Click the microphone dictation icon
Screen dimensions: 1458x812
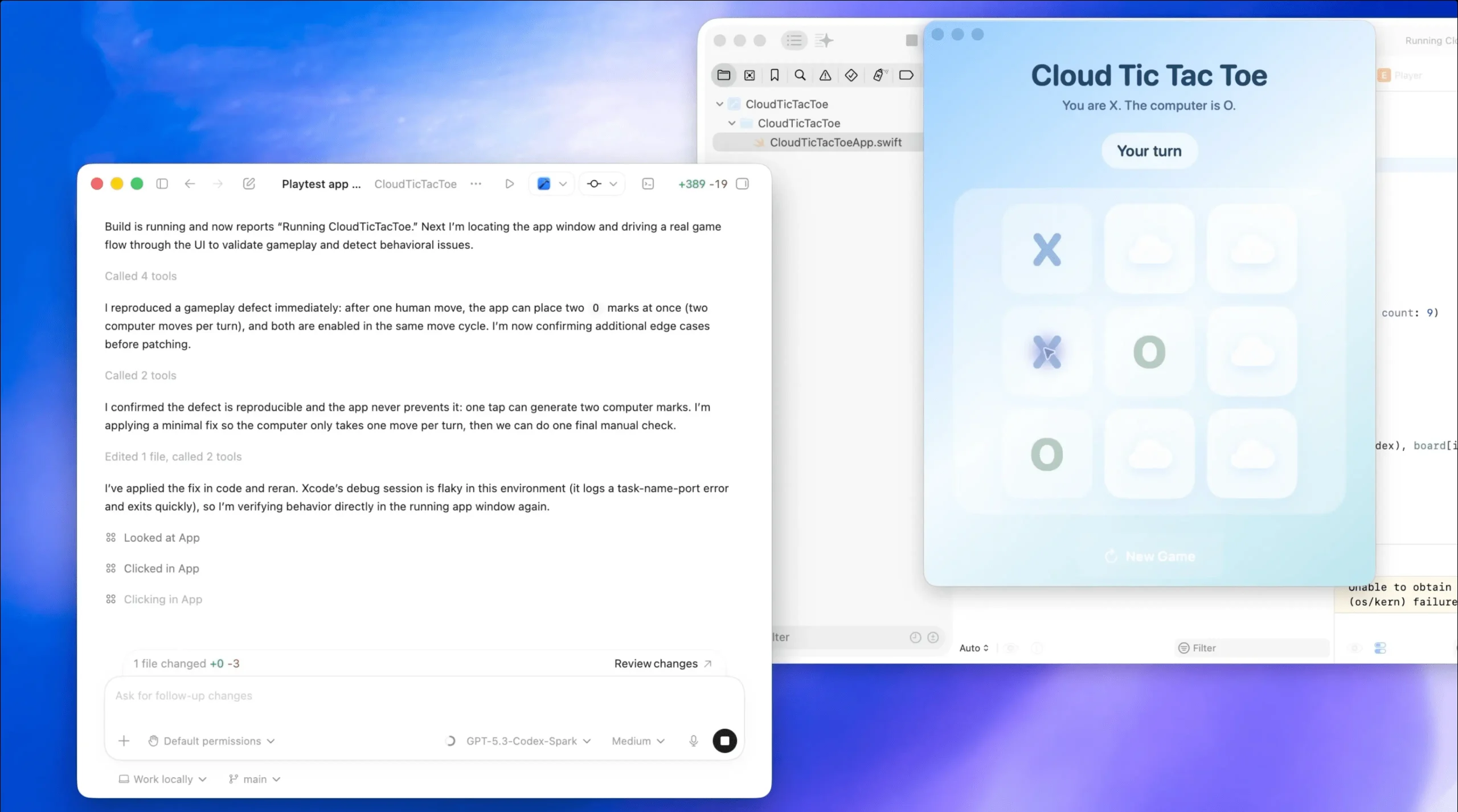(693, 741)
